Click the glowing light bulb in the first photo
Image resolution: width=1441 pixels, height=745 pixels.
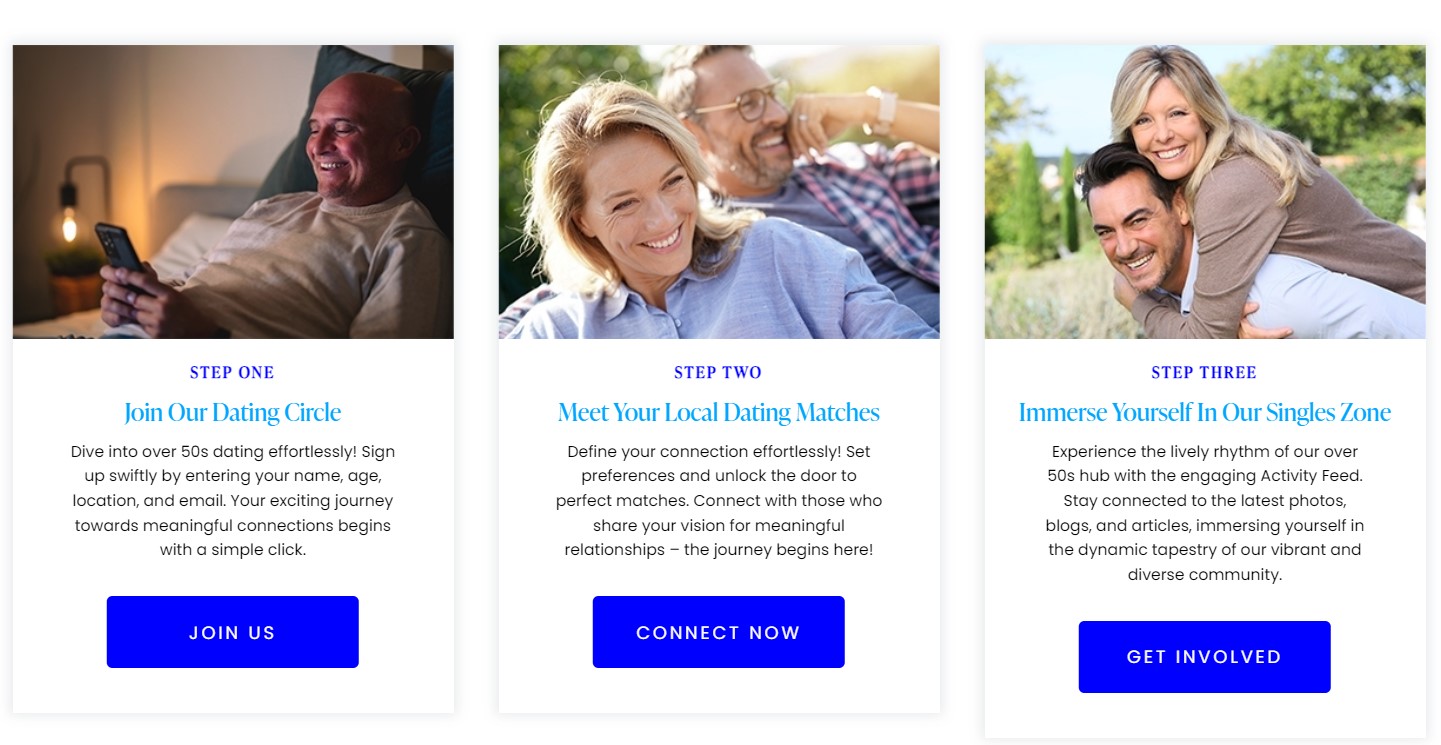click(x=69, y=224)
